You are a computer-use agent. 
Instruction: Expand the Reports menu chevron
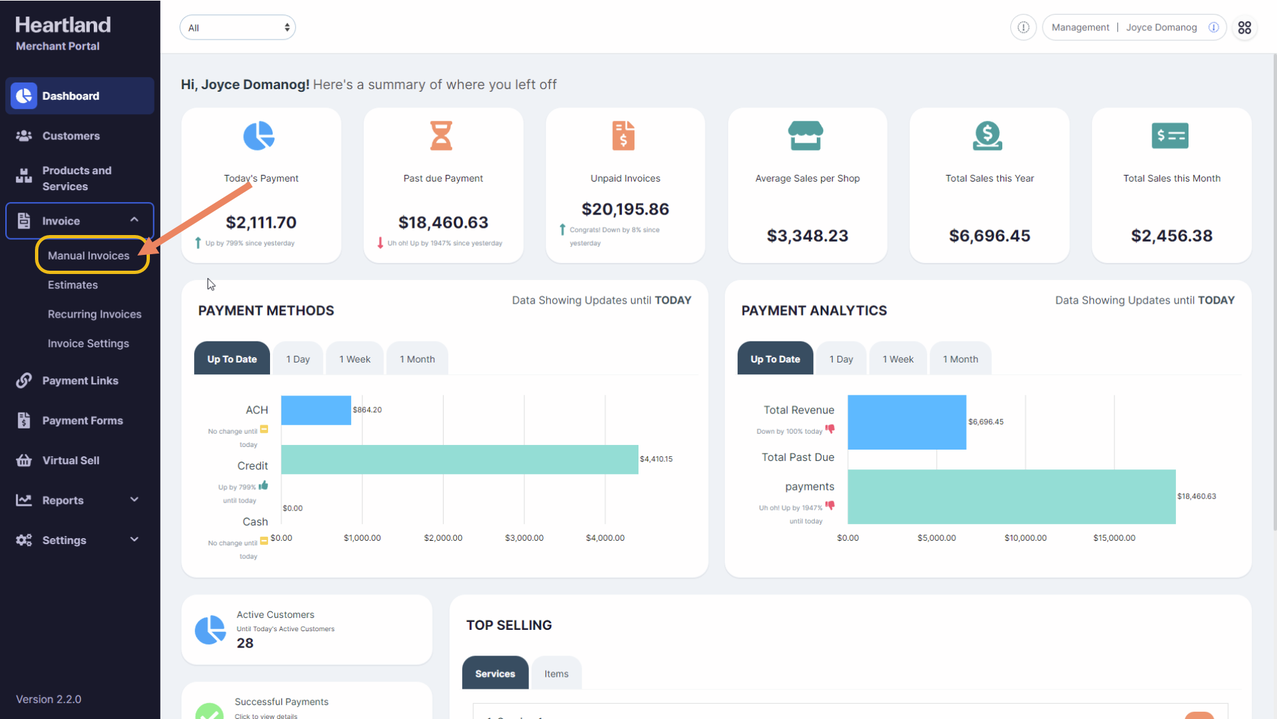click(134, 500)
